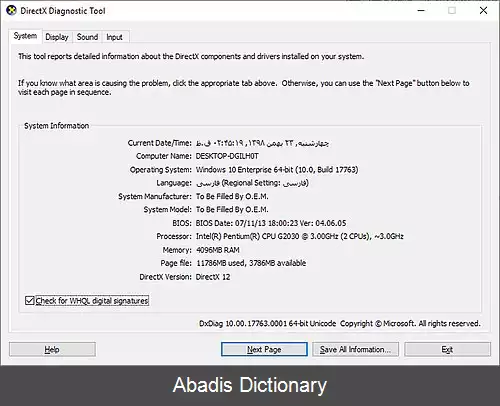500x406 pixels.
Task: Click the DirectX Version label
Action: click(x=166, y=277)
